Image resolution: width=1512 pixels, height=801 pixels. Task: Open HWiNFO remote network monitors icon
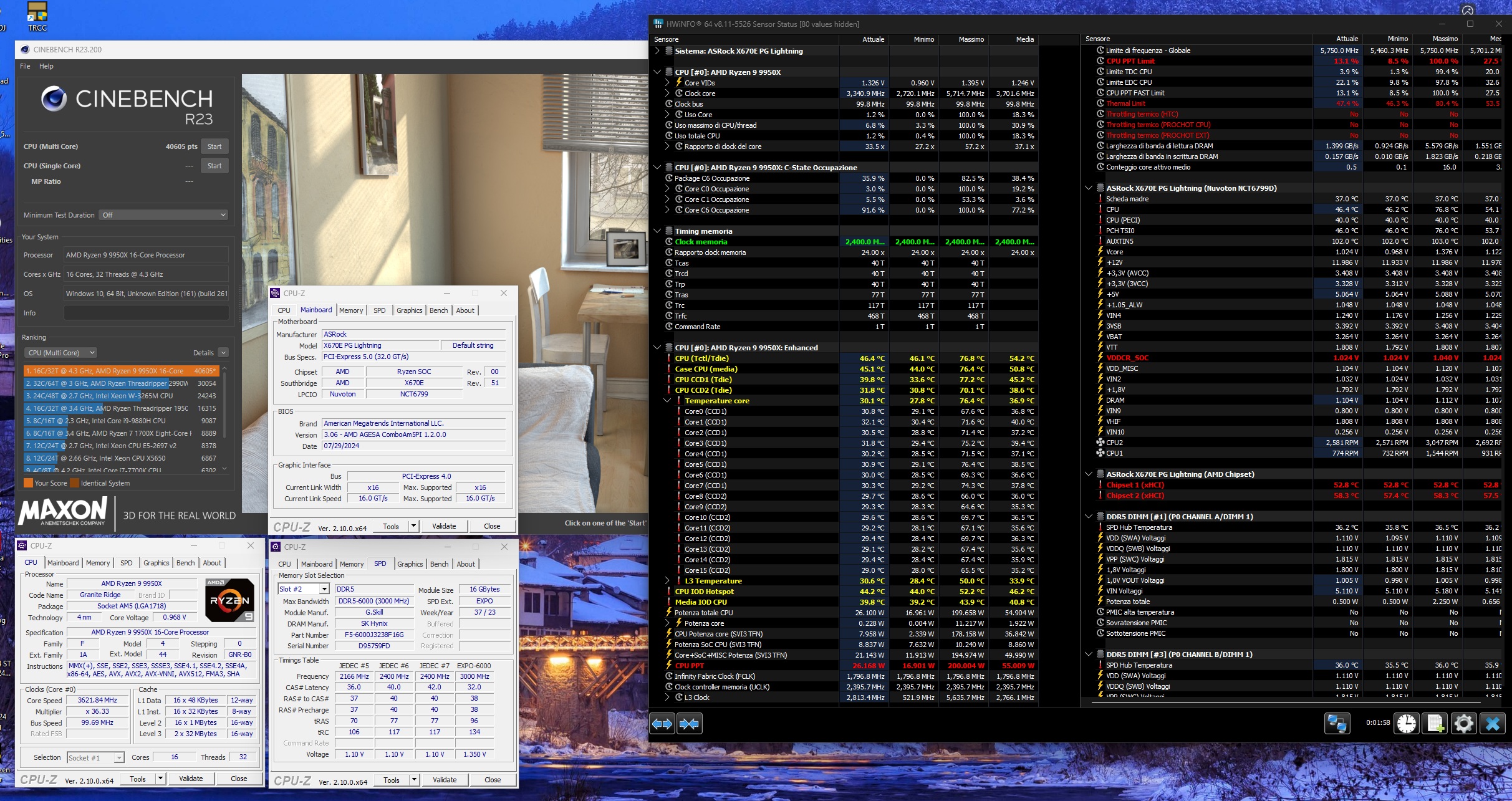1337,723
